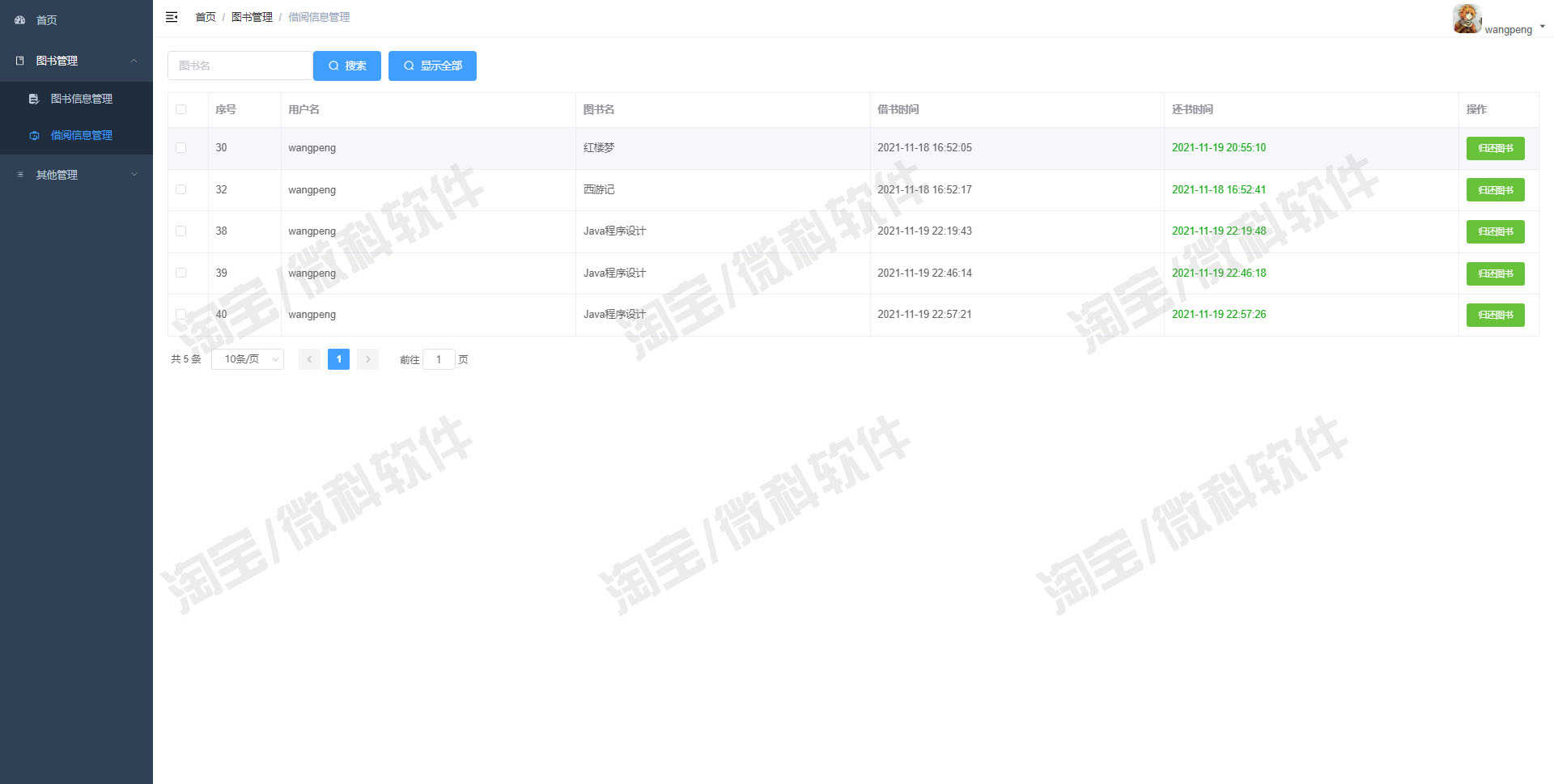1554x784 pixels.
Task: Click the 搜索 search button
Action: [347, 66]
